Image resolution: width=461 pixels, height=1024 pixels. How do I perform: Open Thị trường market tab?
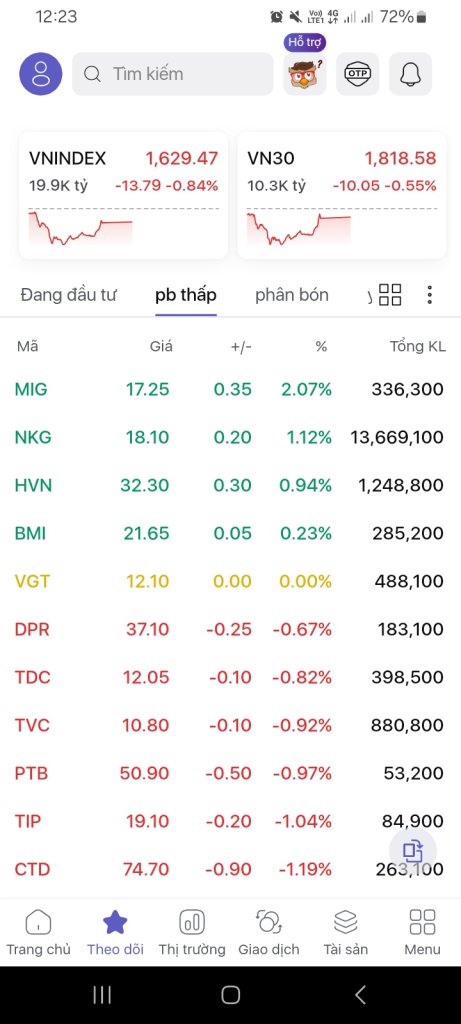pos(192,933)
